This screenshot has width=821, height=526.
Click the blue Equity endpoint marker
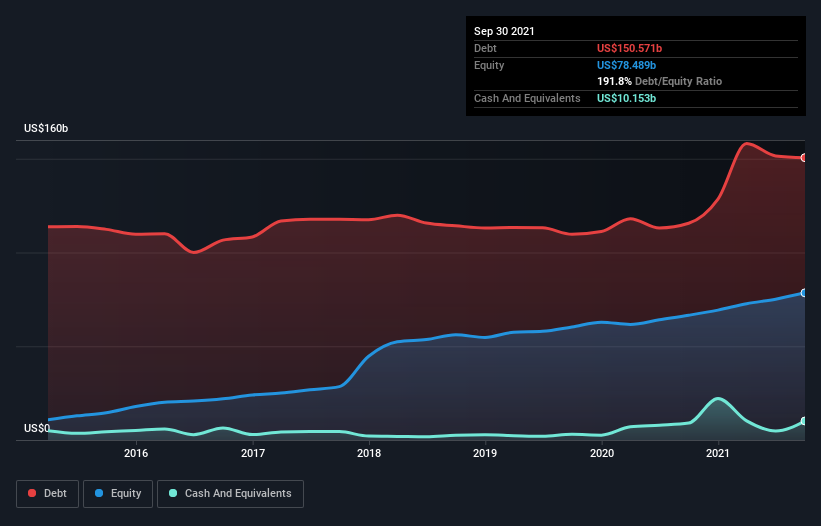804,293
